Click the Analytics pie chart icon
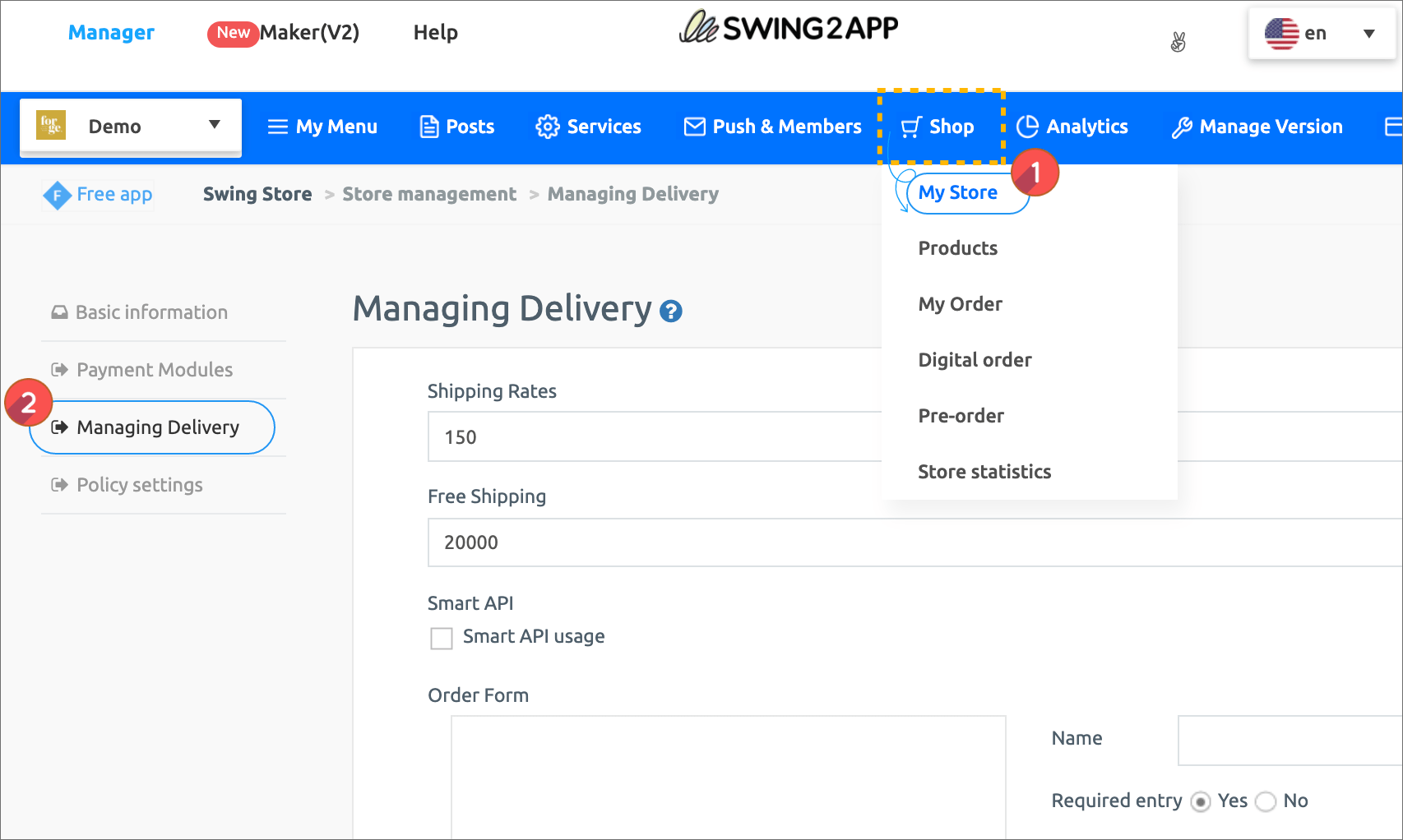This screenshot has width=1403, height=840. click(x=1027, y=127)
